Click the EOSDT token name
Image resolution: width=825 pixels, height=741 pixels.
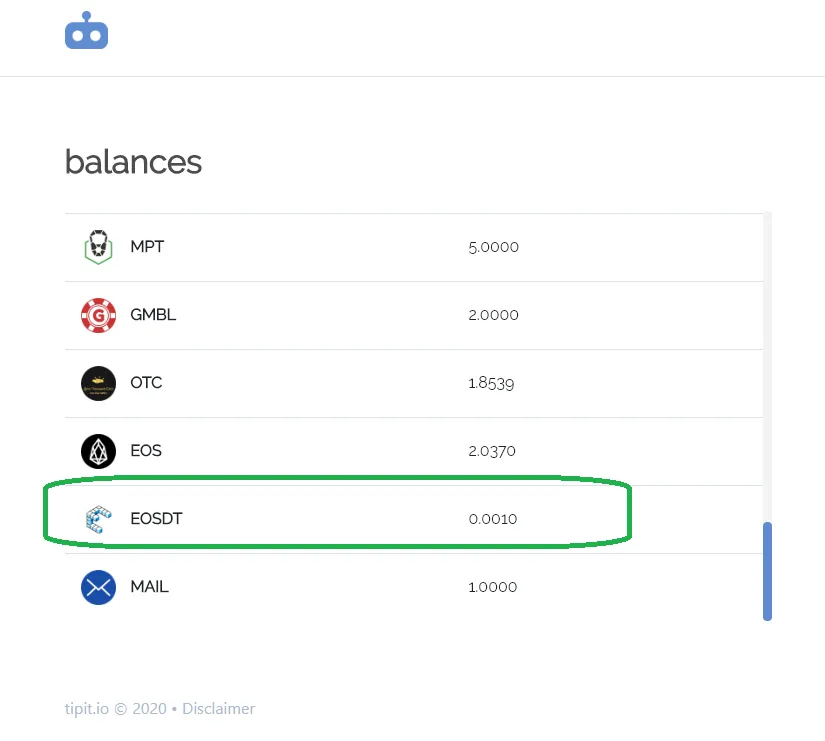[x=156, y=518]
